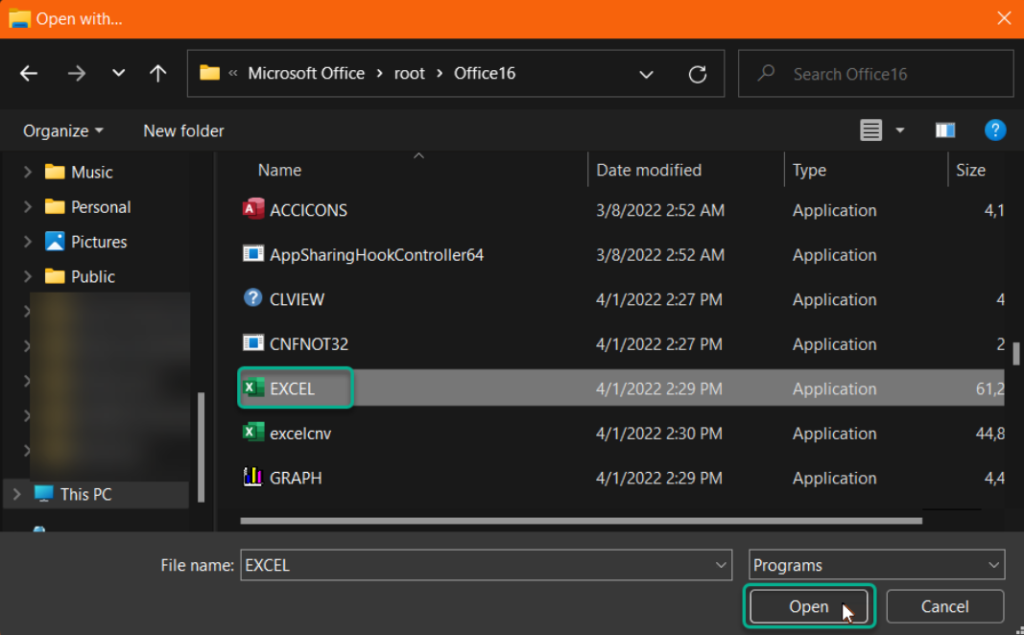
Task: Select the CLVIEW help-style icon
Action: 252,299
